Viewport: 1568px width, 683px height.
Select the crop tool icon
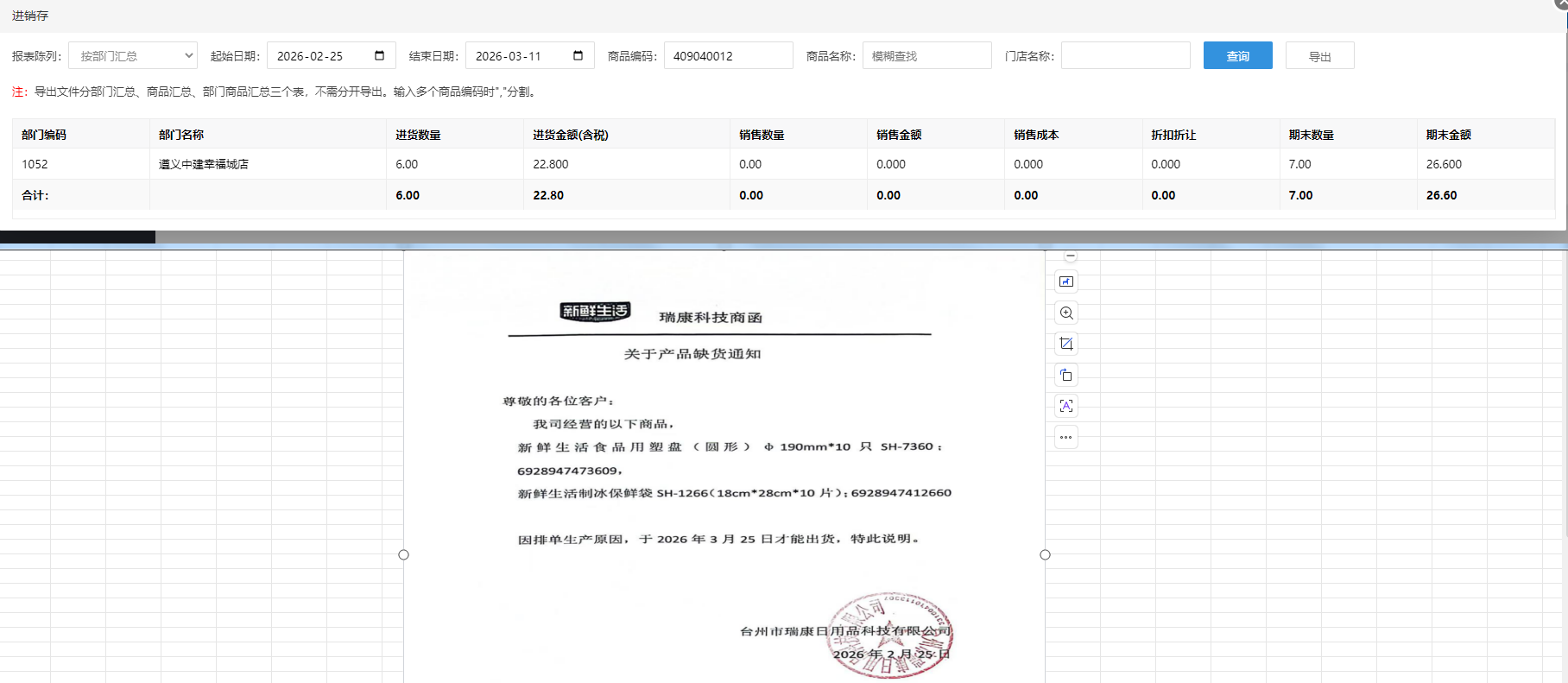pos(1066,344)
